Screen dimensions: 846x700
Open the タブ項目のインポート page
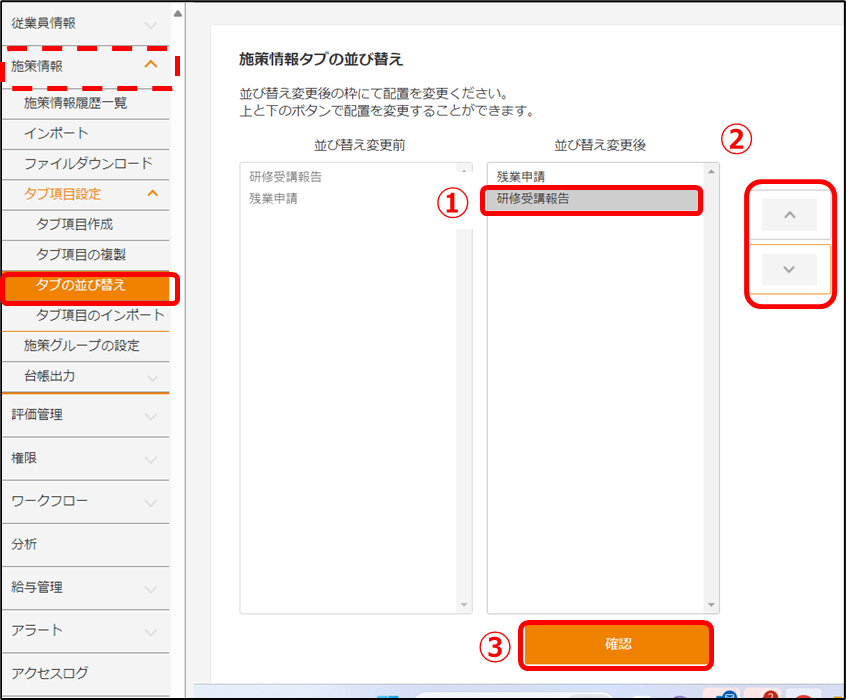coord(100,315)
